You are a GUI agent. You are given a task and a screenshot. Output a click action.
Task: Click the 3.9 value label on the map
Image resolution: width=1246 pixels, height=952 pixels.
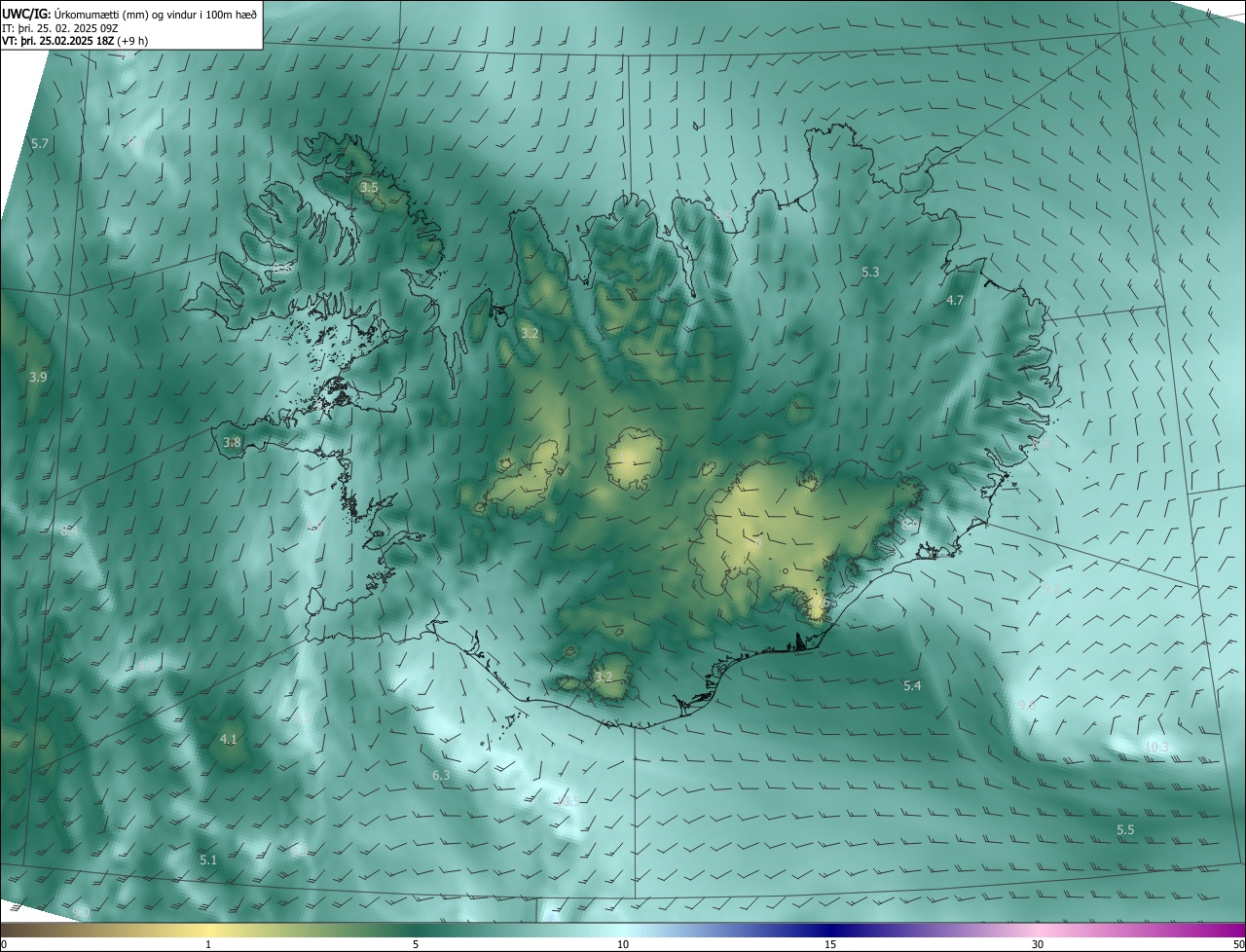[38, 377]
